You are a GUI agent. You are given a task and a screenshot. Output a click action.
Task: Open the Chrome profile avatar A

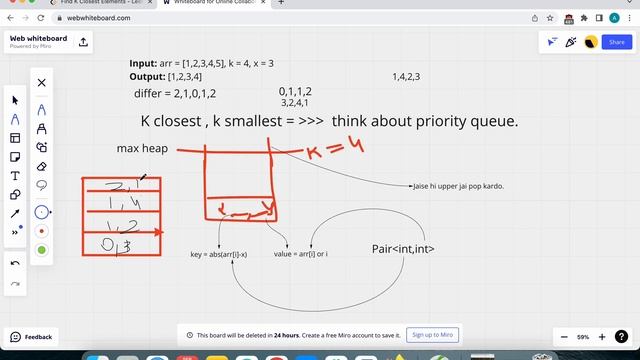[x=614, y=18]
